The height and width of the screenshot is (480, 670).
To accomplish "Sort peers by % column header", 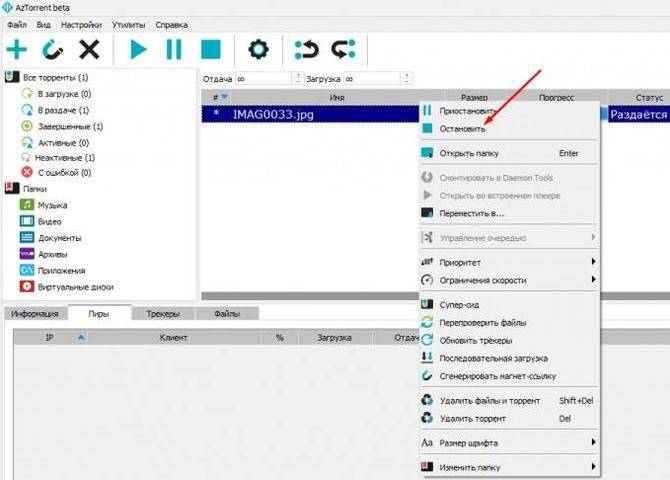I will [x=279, y=337].
